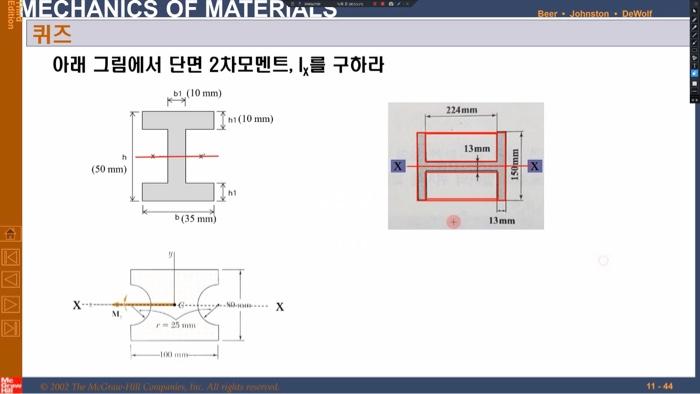Click the slide number '11 - 44'
The height and width of the screenshot is (394, 700).
tap(659, 386)
